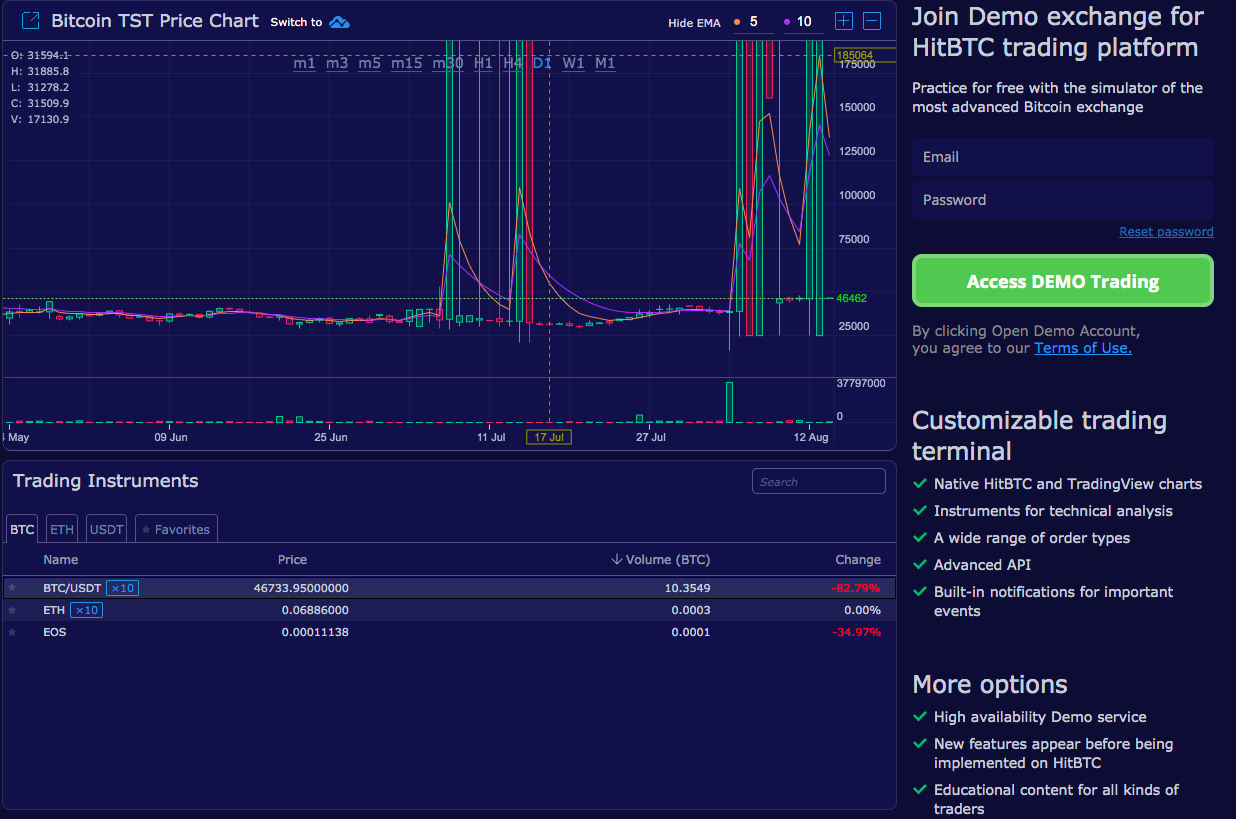Open the Reset password link

1166,232
